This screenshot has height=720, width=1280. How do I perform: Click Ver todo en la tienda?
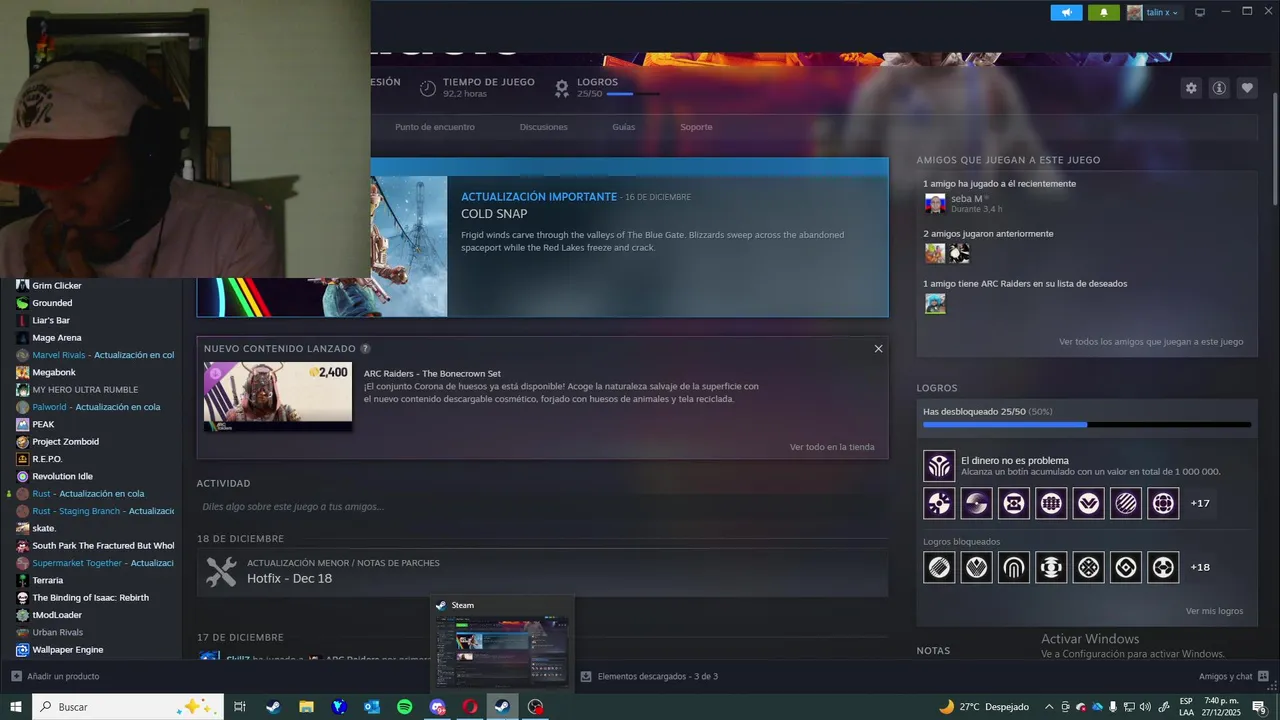(x=832, y=447)
